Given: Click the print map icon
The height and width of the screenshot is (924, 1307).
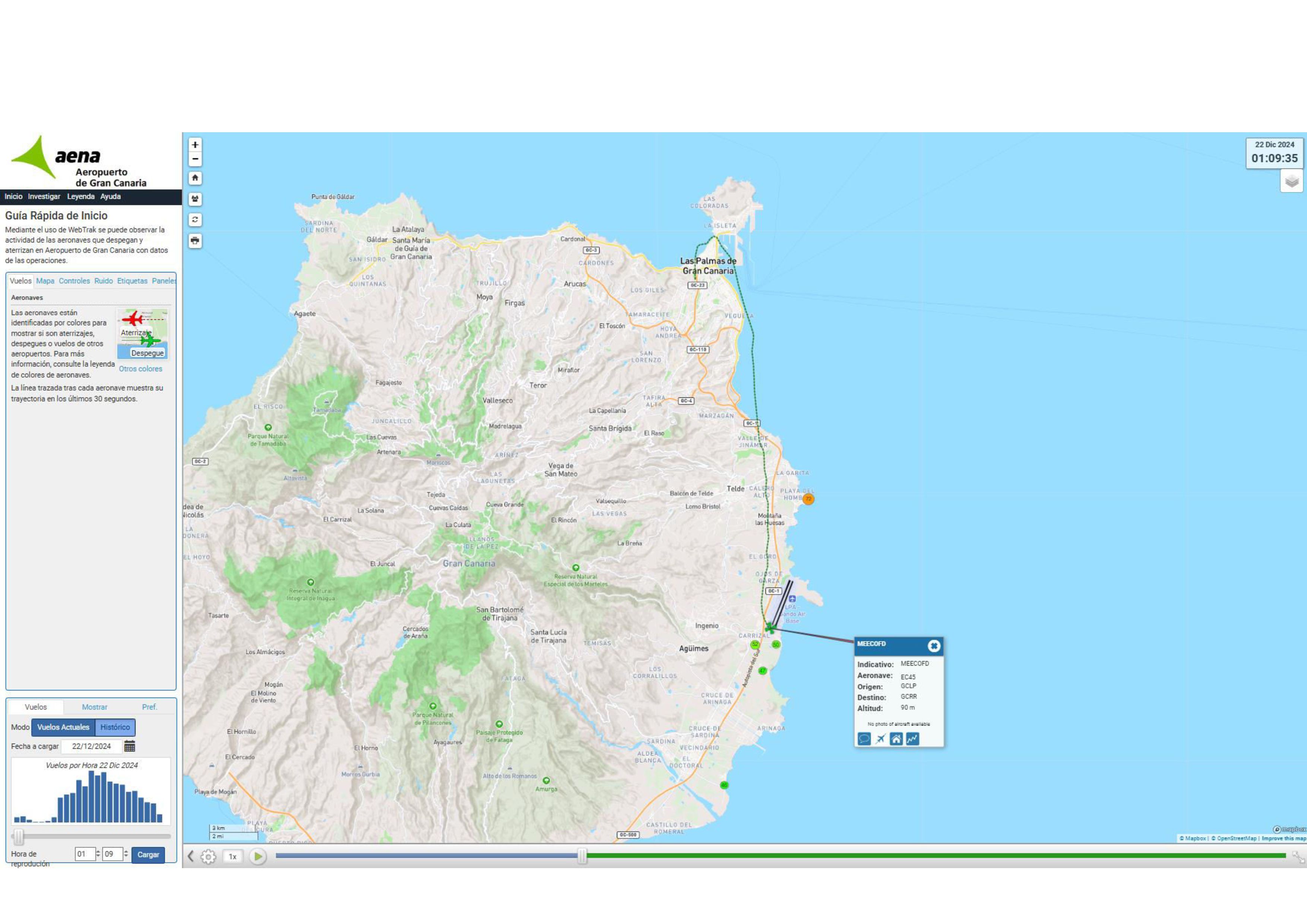Looking at the screenshot, I should coord(195,241).
